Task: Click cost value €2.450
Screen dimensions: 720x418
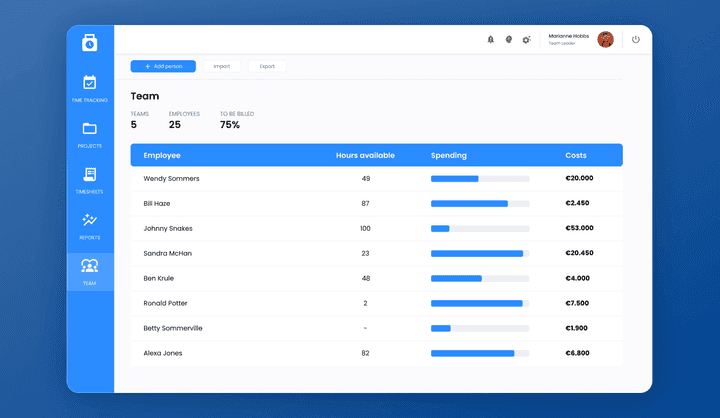Action: pos(577,203)
